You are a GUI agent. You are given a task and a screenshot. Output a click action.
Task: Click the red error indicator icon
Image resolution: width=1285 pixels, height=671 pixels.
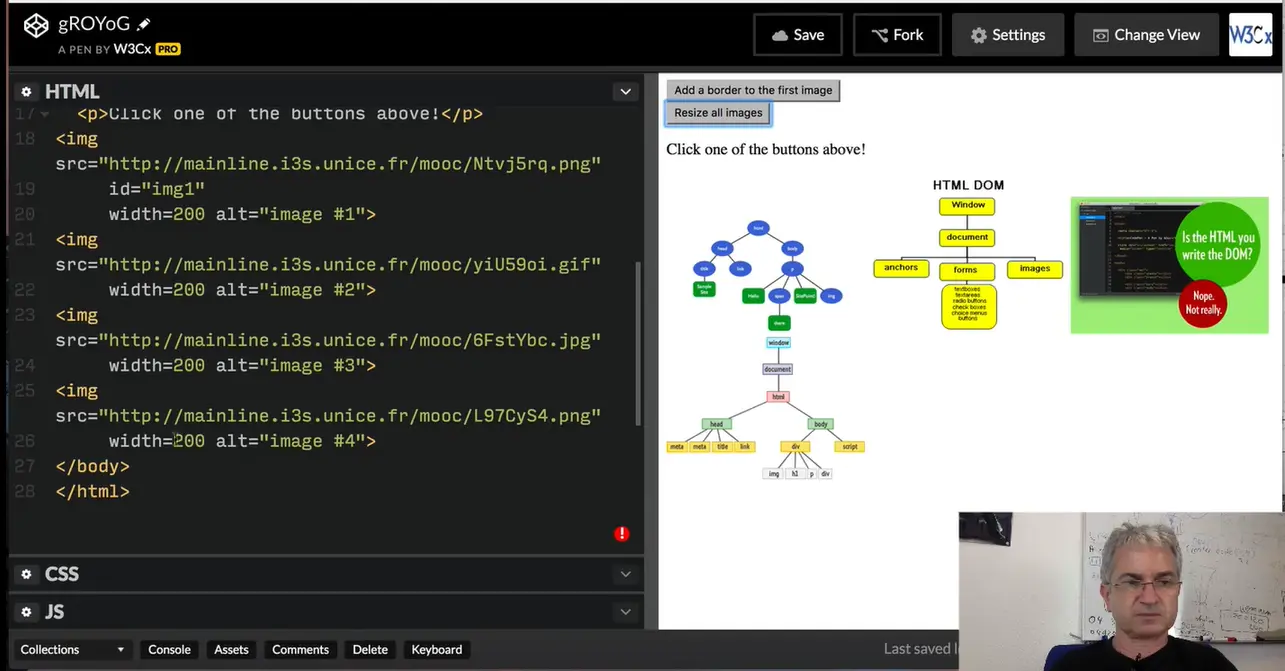pos(622,534)
